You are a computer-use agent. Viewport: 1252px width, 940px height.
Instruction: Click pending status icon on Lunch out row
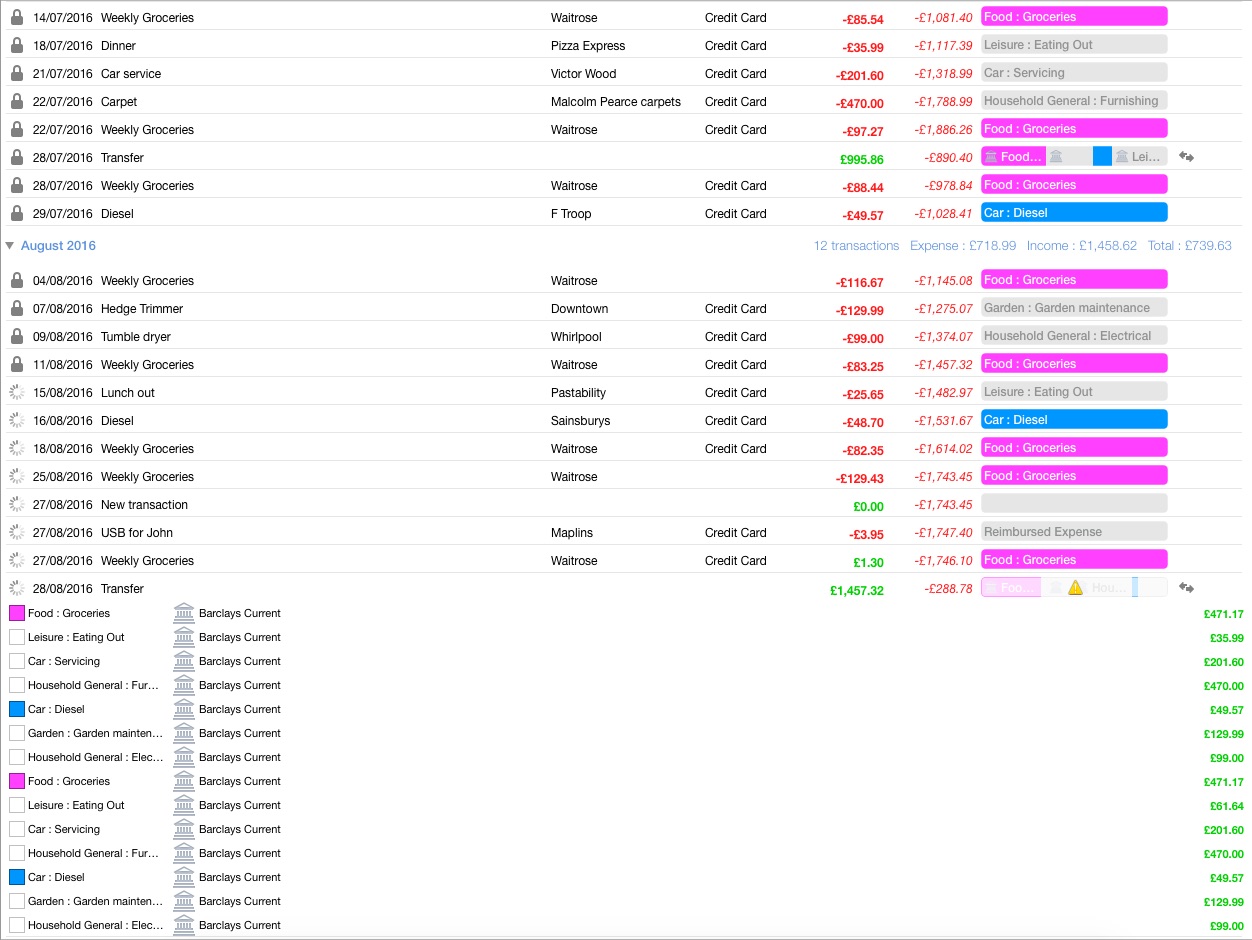[16, 393]
